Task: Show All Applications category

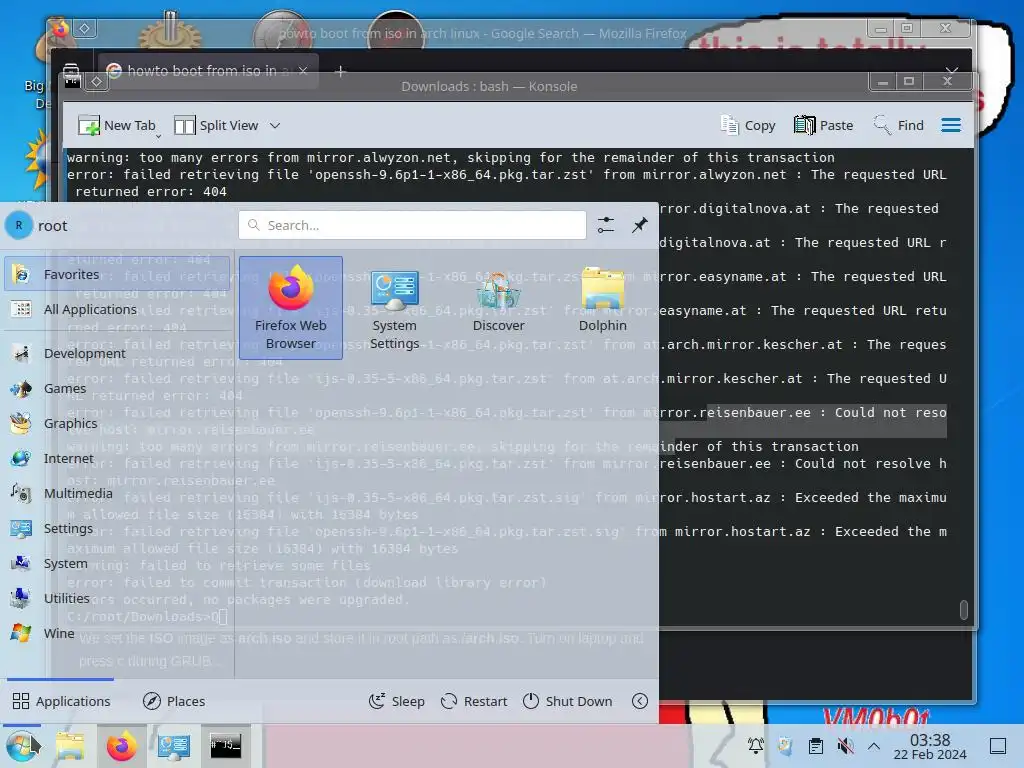Action: tap(116, 309)
